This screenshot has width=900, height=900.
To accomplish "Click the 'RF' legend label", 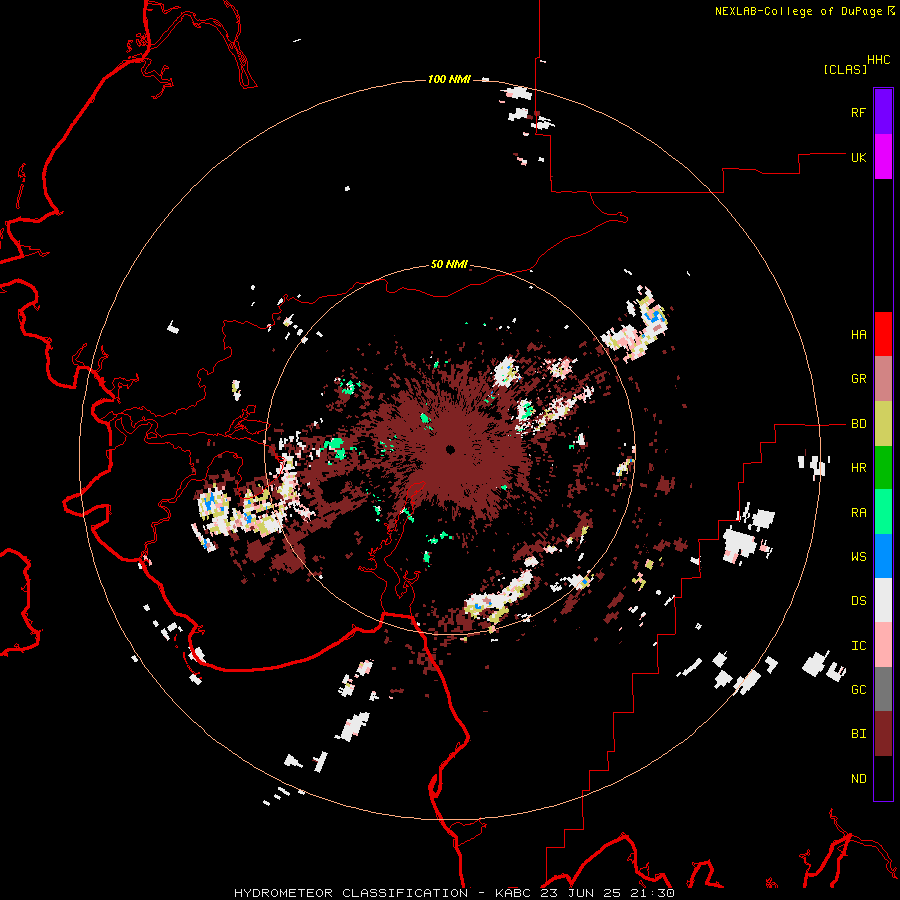I will [x=858, y=112].
